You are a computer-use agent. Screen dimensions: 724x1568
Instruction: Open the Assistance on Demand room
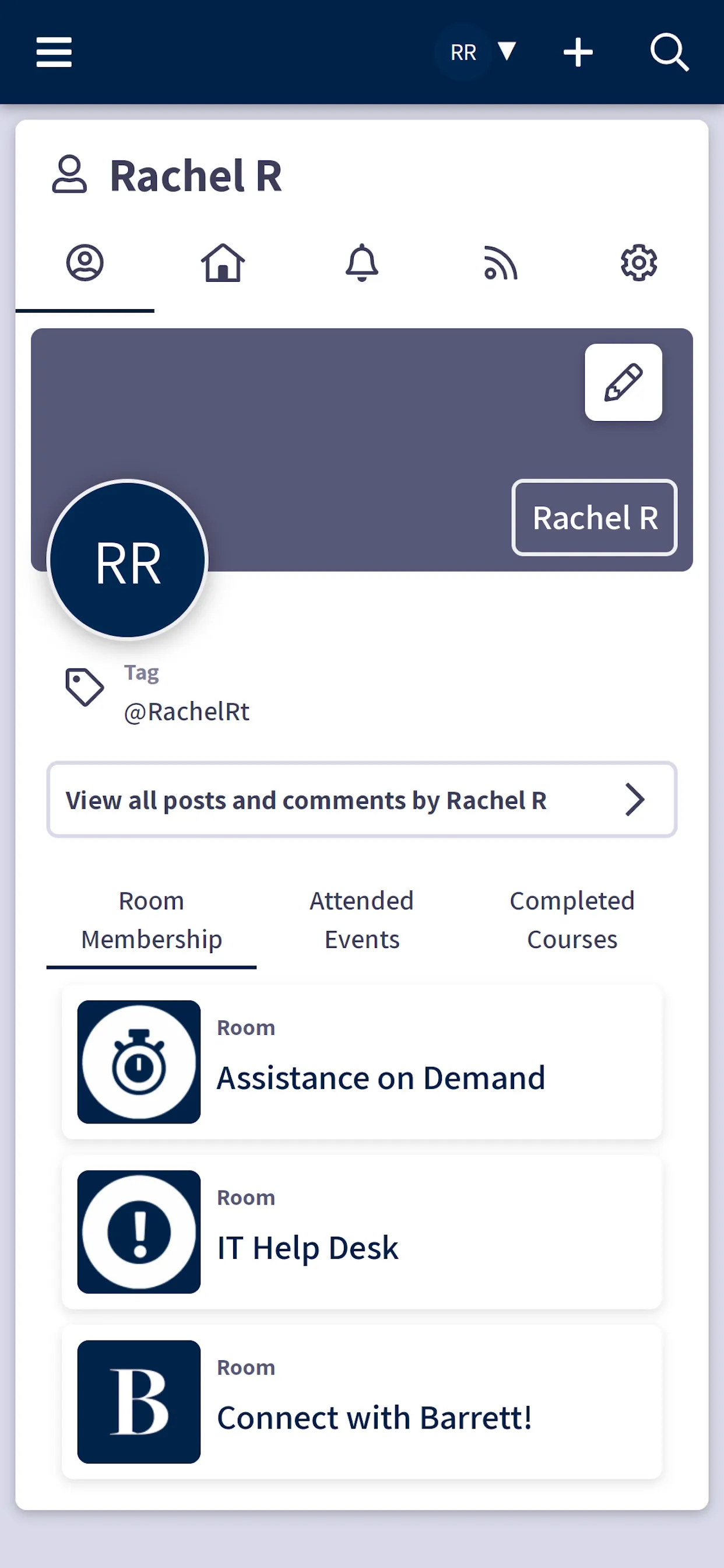[x=362, y=1062]
